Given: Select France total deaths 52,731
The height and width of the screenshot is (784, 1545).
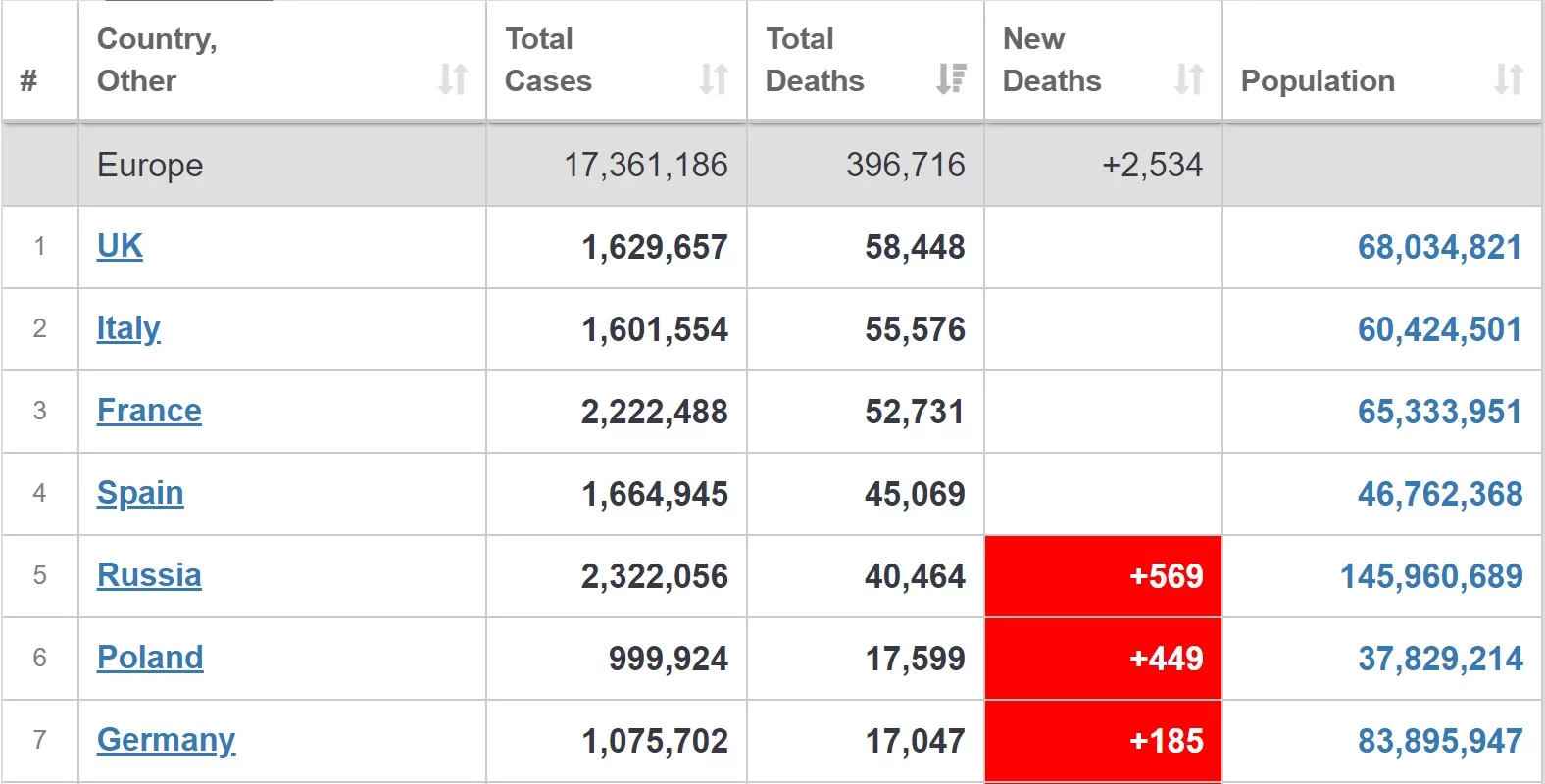Looking at the screenshot, I should click(x=915, y=412).
